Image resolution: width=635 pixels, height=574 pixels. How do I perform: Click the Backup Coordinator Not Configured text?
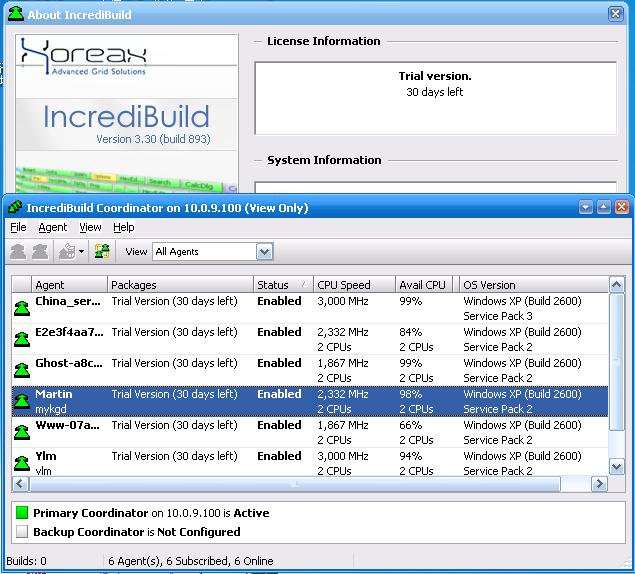coord(137,532)
